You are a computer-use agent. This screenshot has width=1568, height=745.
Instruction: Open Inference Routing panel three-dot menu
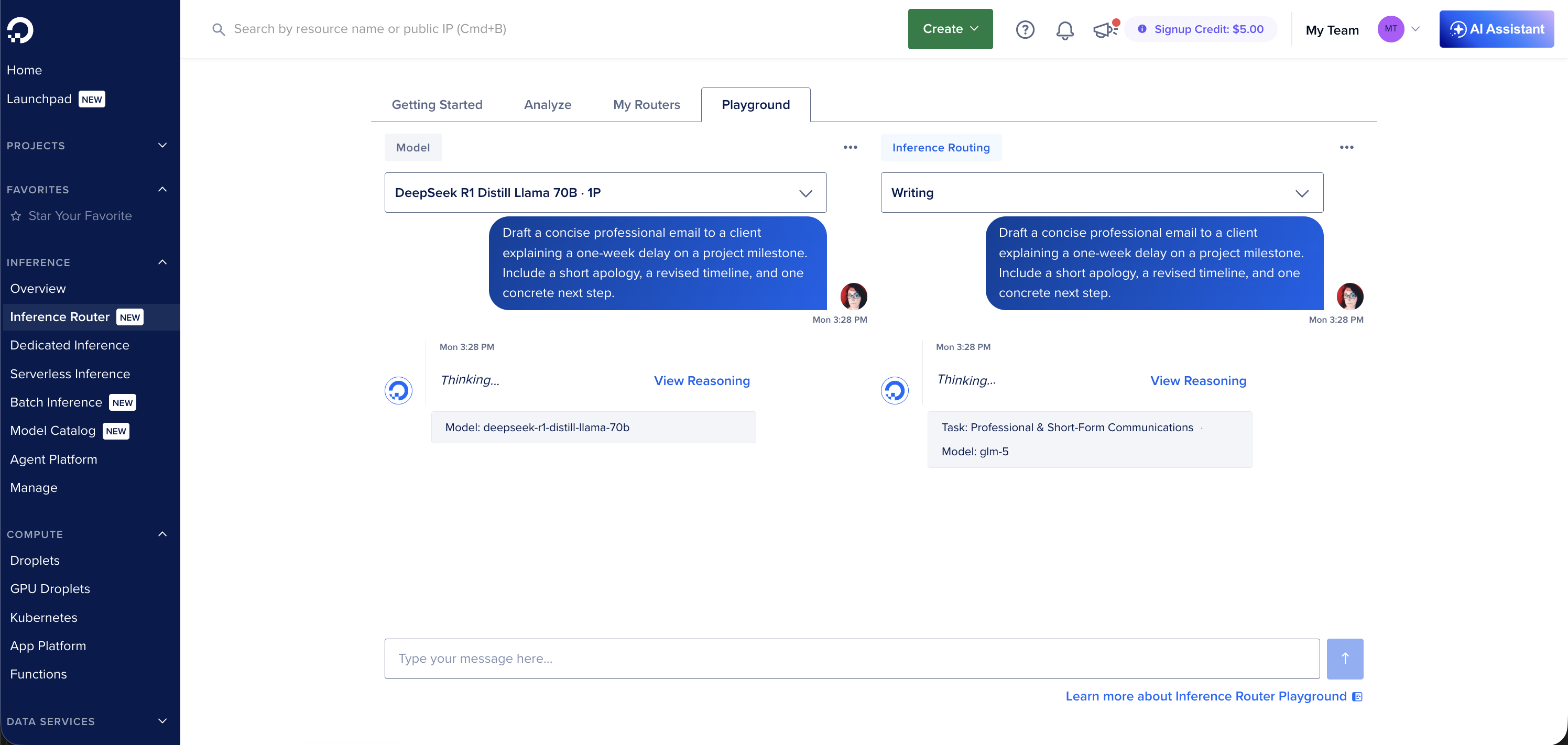coord(1346,147)
